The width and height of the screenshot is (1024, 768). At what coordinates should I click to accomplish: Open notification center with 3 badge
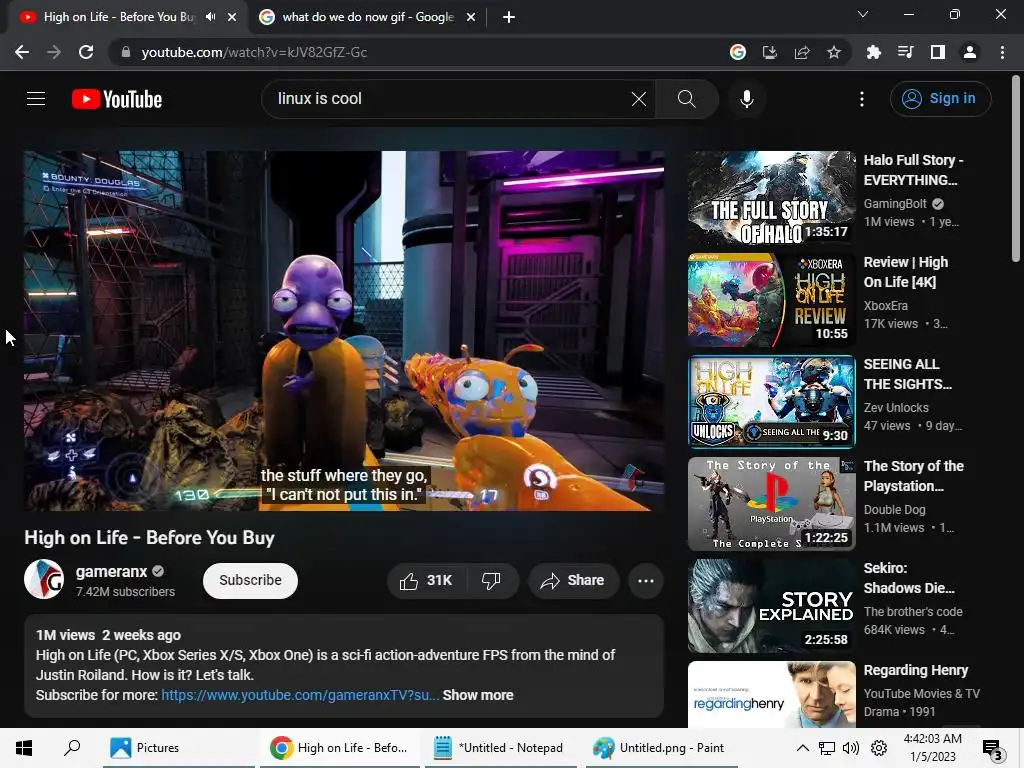coord(992,748)
